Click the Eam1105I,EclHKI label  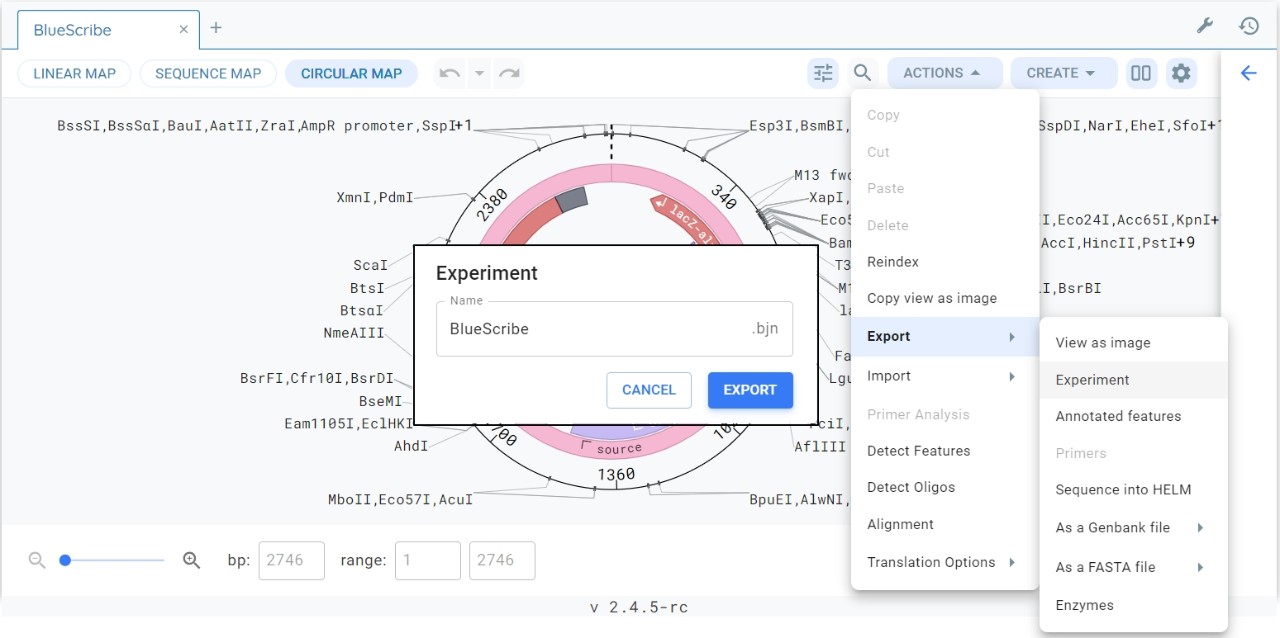pyautogui.click(x=349, y=424)
